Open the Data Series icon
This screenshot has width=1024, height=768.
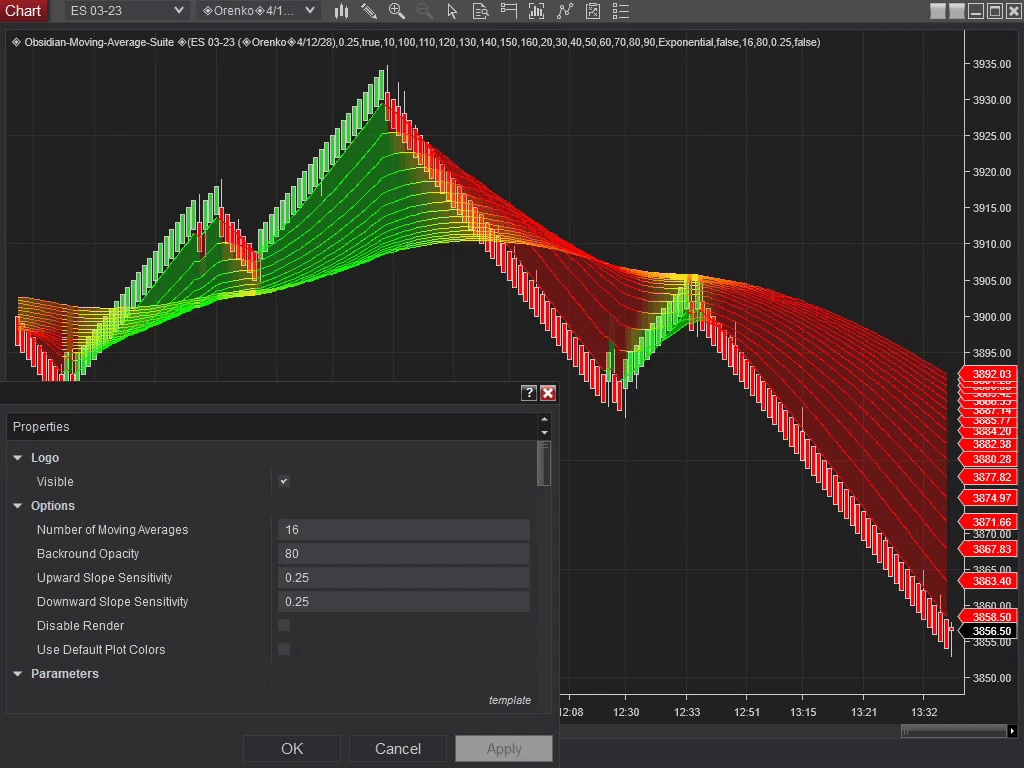(x=482, y=11)
